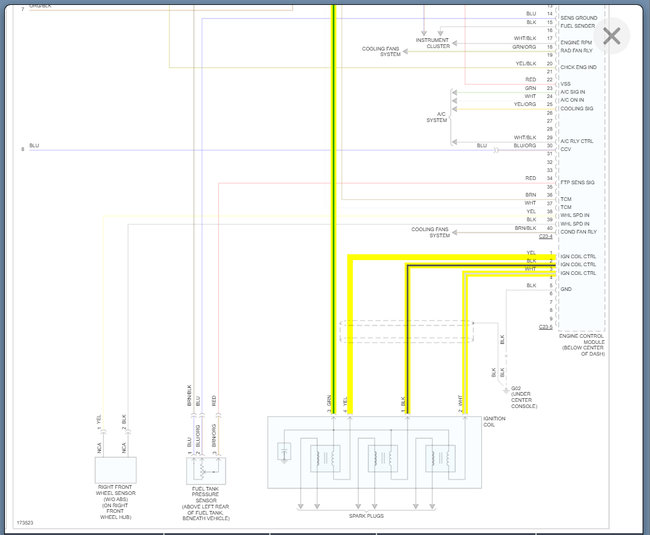Select the BRN wire label at pin 36
The width and height of the screenshot is (650, 535).
[x=531, y=195]
